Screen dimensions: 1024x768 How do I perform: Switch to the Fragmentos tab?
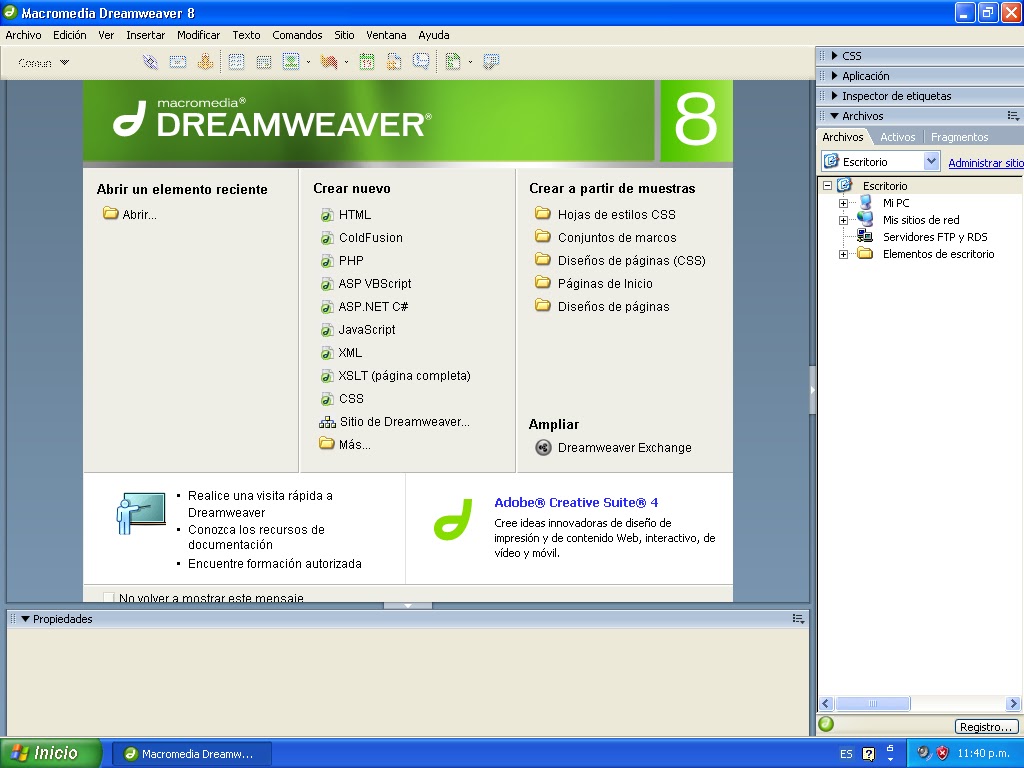(959, 137)
